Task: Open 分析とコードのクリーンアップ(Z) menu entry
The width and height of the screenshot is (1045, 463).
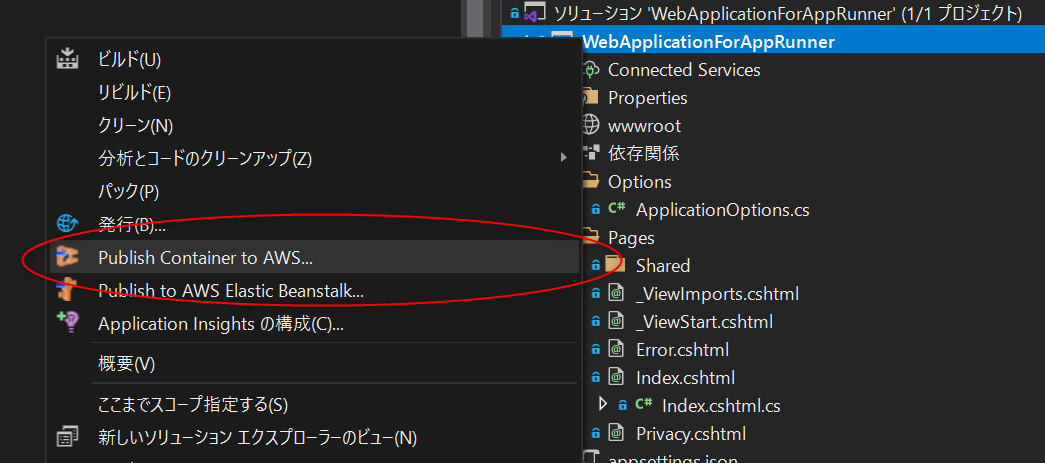Action: [x=314, y=159]
